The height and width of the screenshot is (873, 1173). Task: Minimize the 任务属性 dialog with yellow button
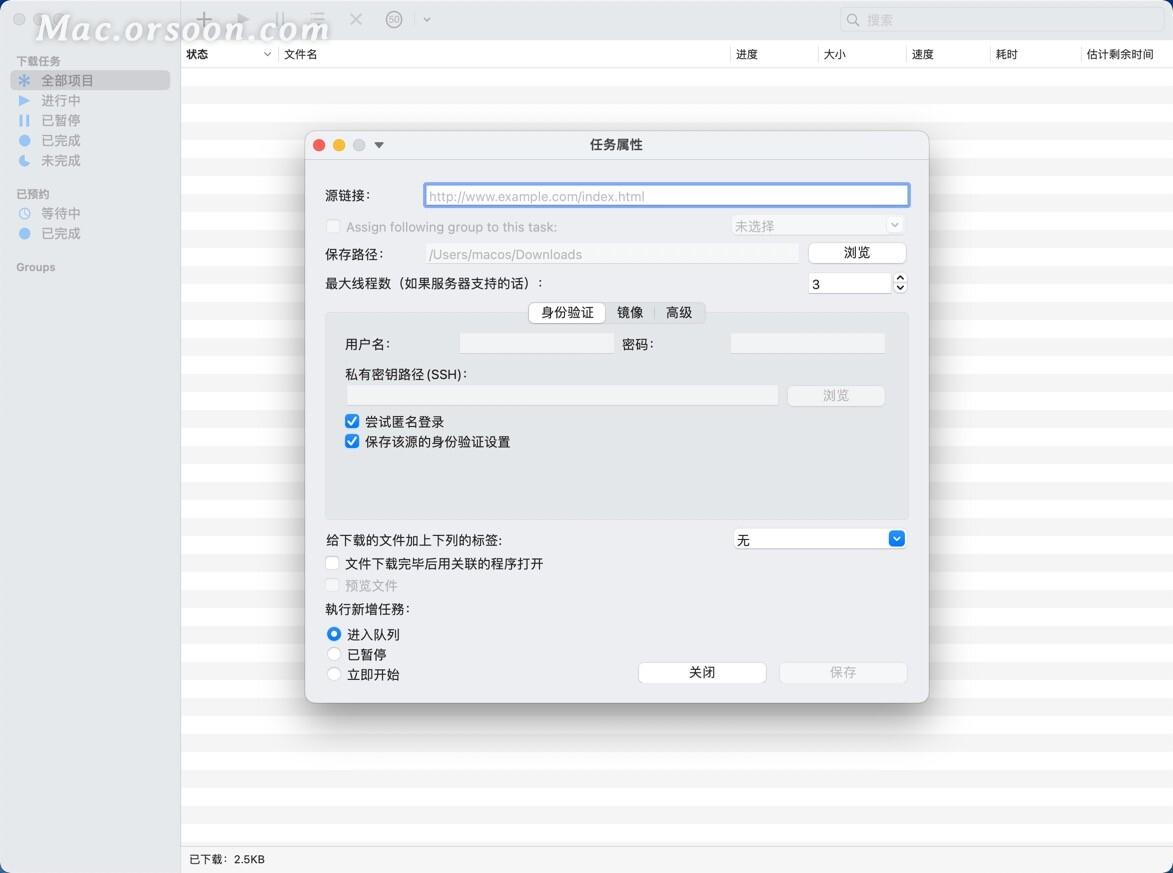point(339,145)
